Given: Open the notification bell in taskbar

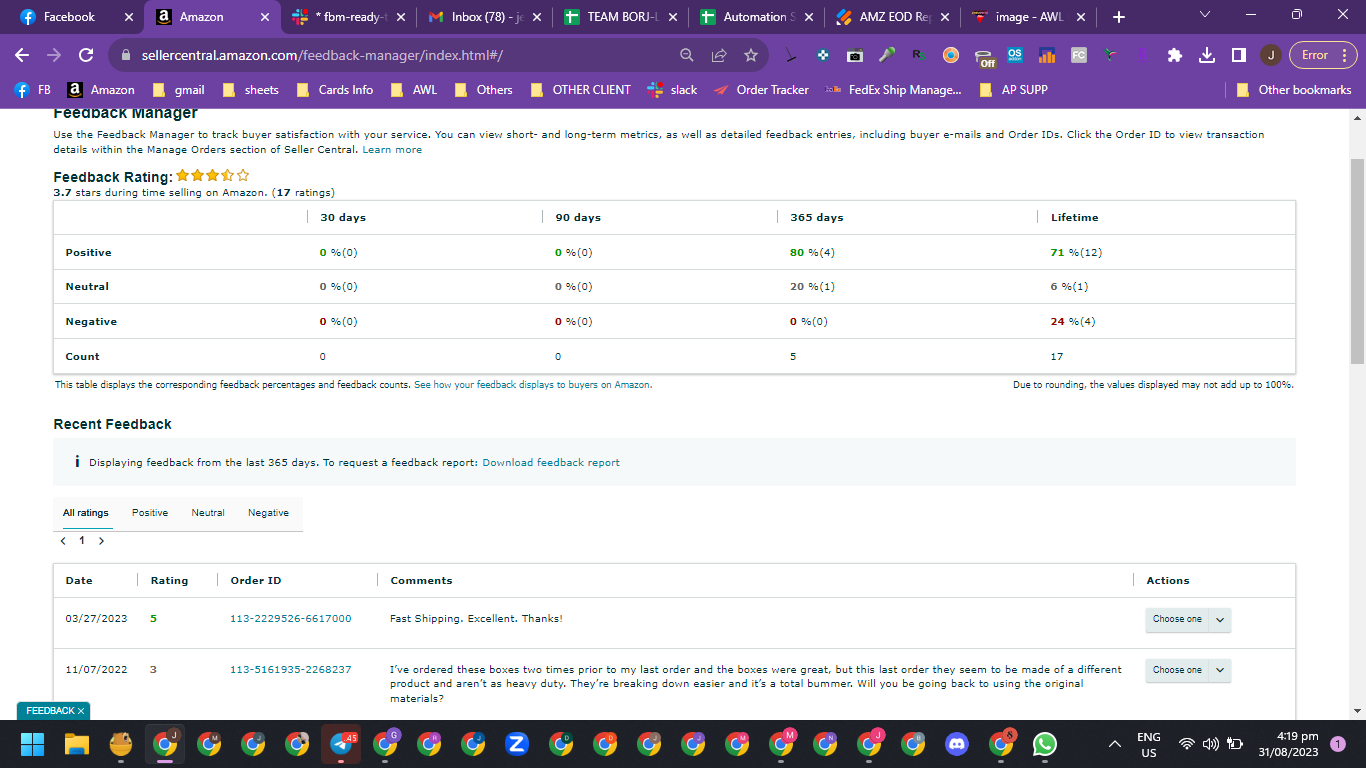Looking at the screenshot, I should [1338, 744].
